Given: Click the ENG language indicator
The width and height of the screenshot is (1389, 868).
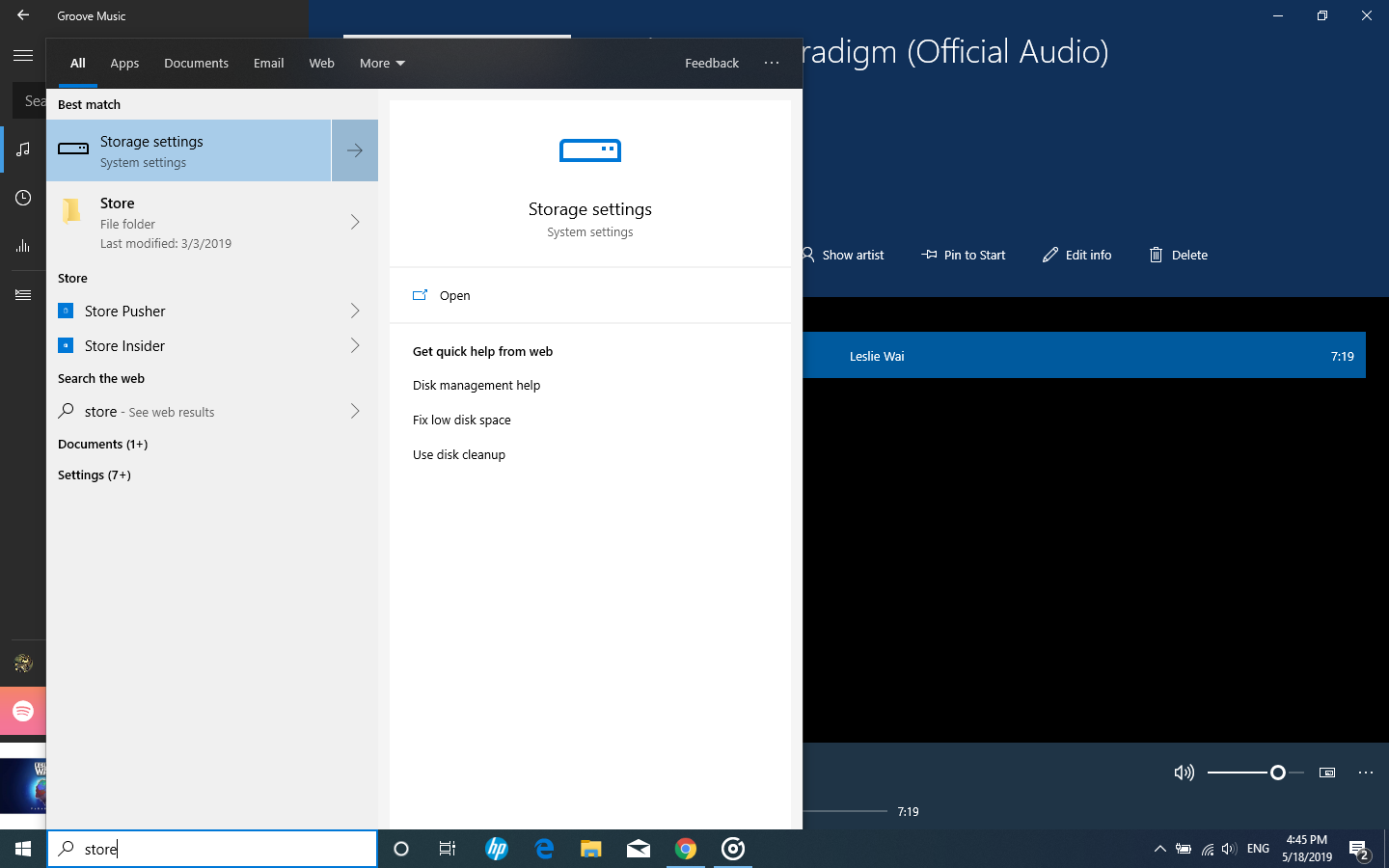Looking at the screenshot, I should (x=1258, y=850).
